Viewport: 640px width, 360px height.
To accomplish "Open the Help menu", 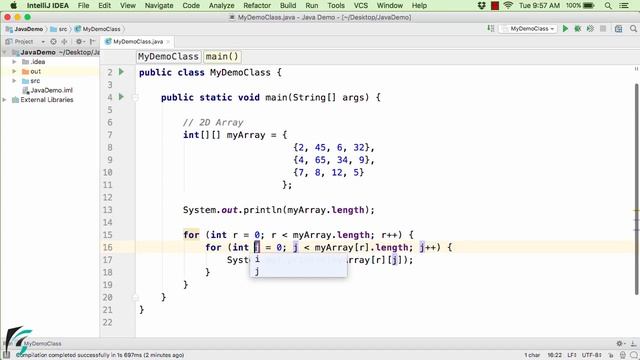I will 419,5.
